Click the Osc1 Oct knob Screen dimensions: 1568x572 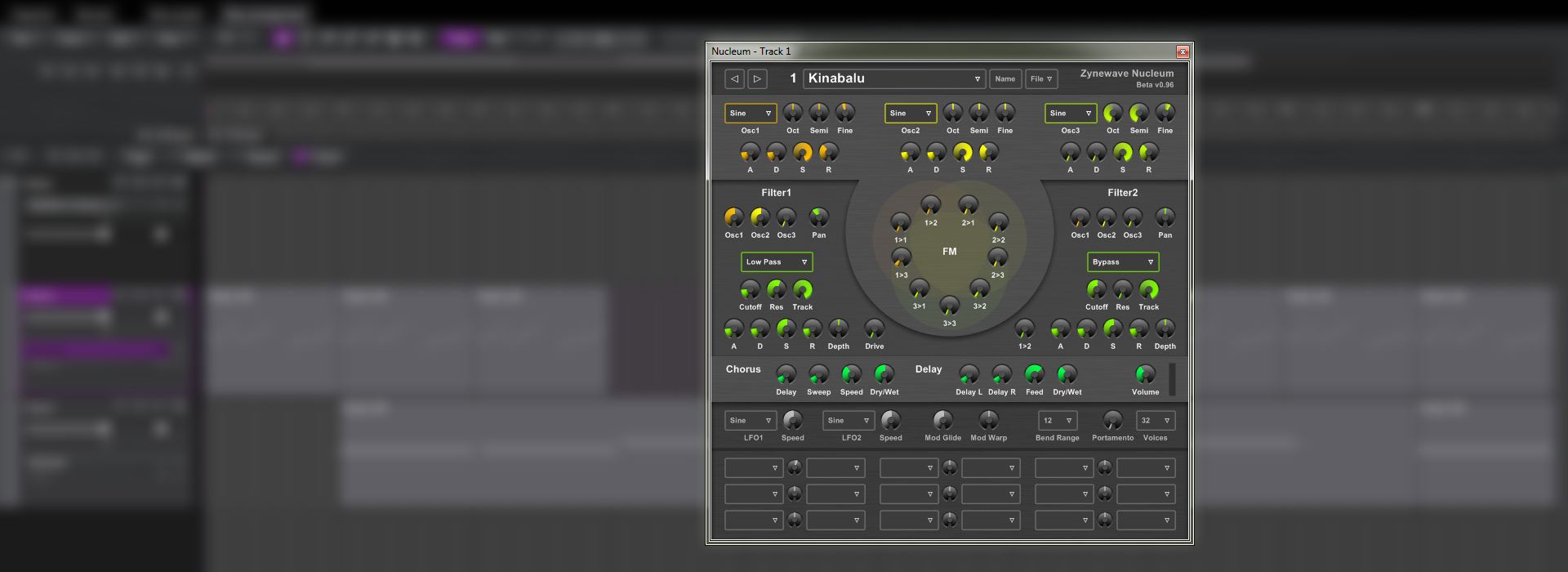point(792,113)
